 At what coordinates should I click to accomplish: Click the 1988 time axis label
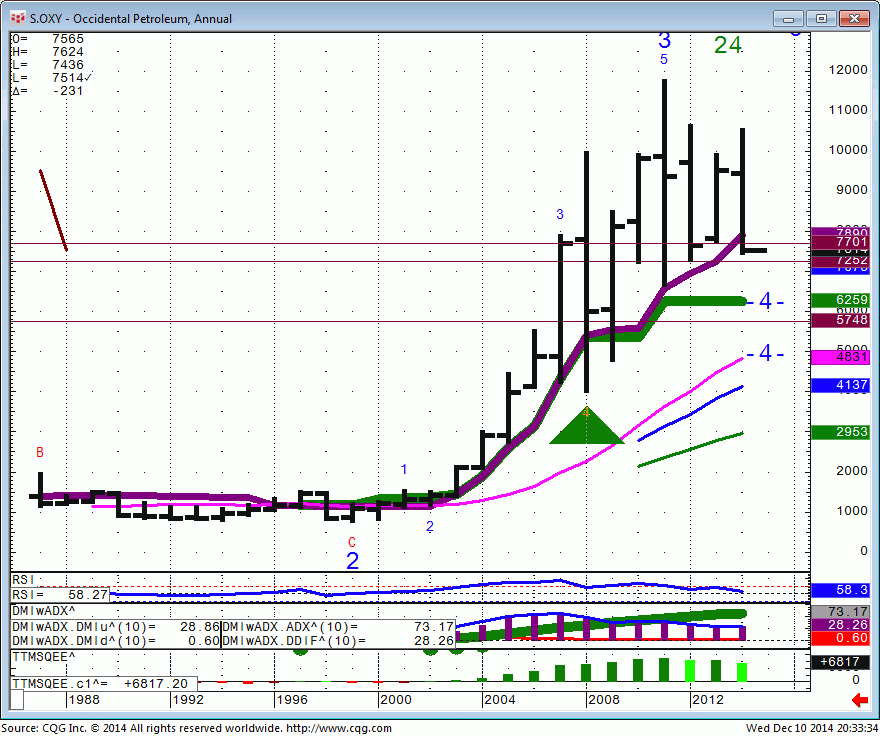coord(84,700)
